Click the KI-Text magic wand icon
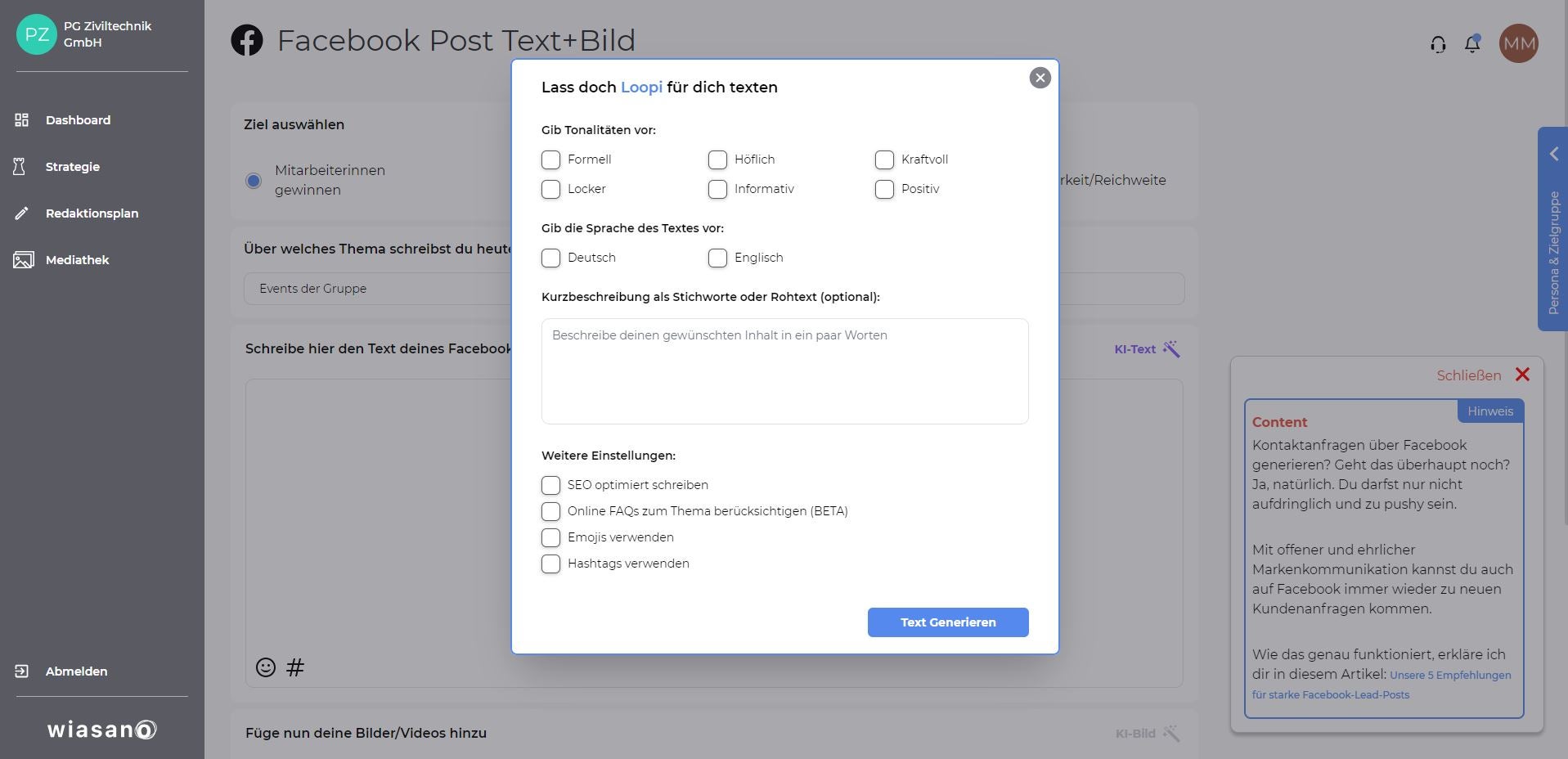1568x759 pixels. (x=1171, y=349)
